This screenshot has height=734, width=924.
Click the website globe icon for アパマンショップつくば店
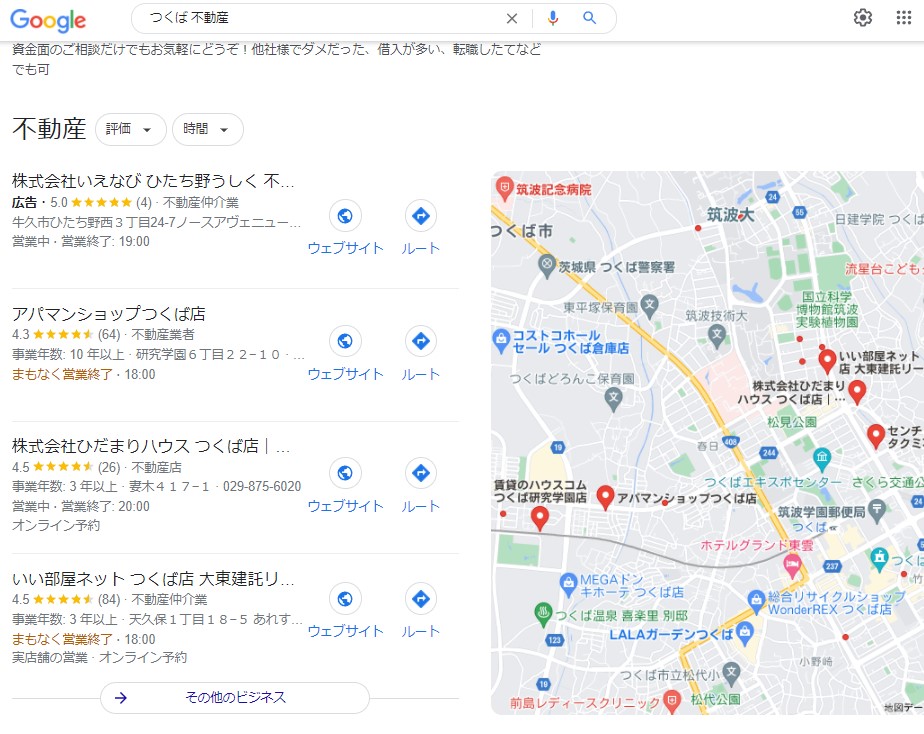pos(345,341)
